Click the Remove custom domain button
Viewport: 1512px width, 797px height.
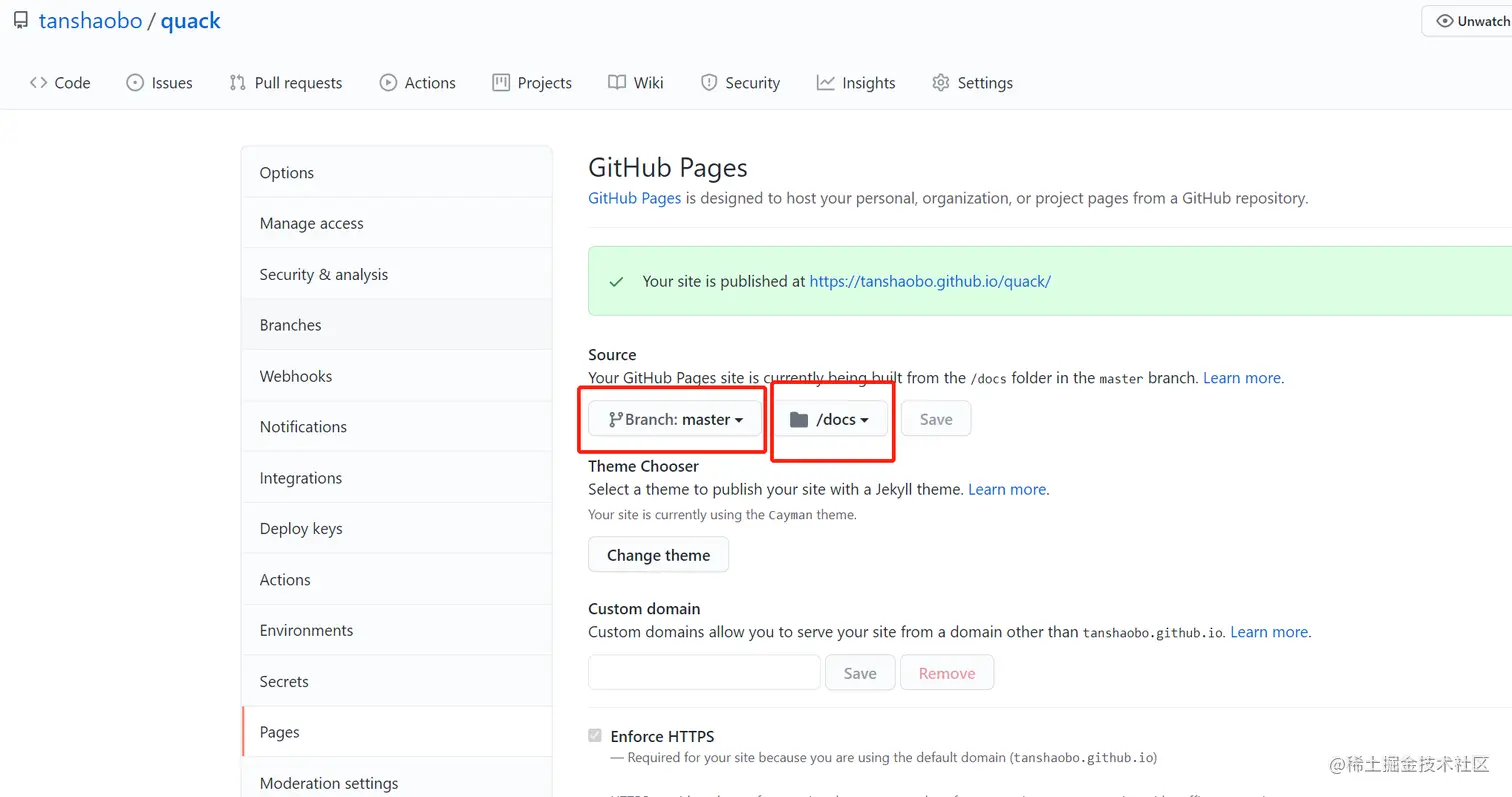point(946,673)
